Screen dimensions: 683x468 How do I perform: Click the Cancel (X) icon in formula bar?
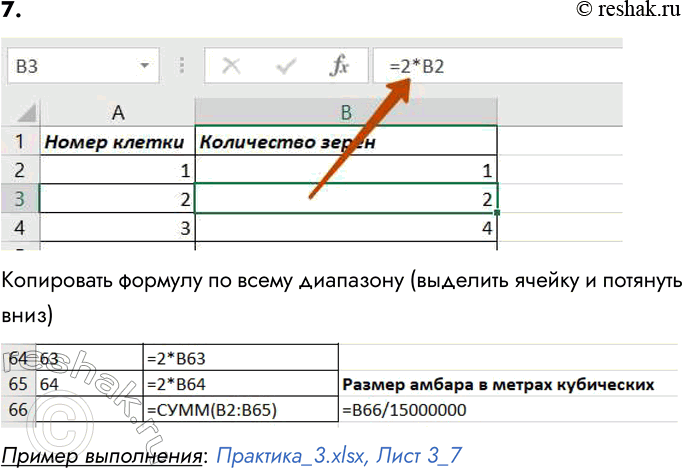click(x=232, y=67)
